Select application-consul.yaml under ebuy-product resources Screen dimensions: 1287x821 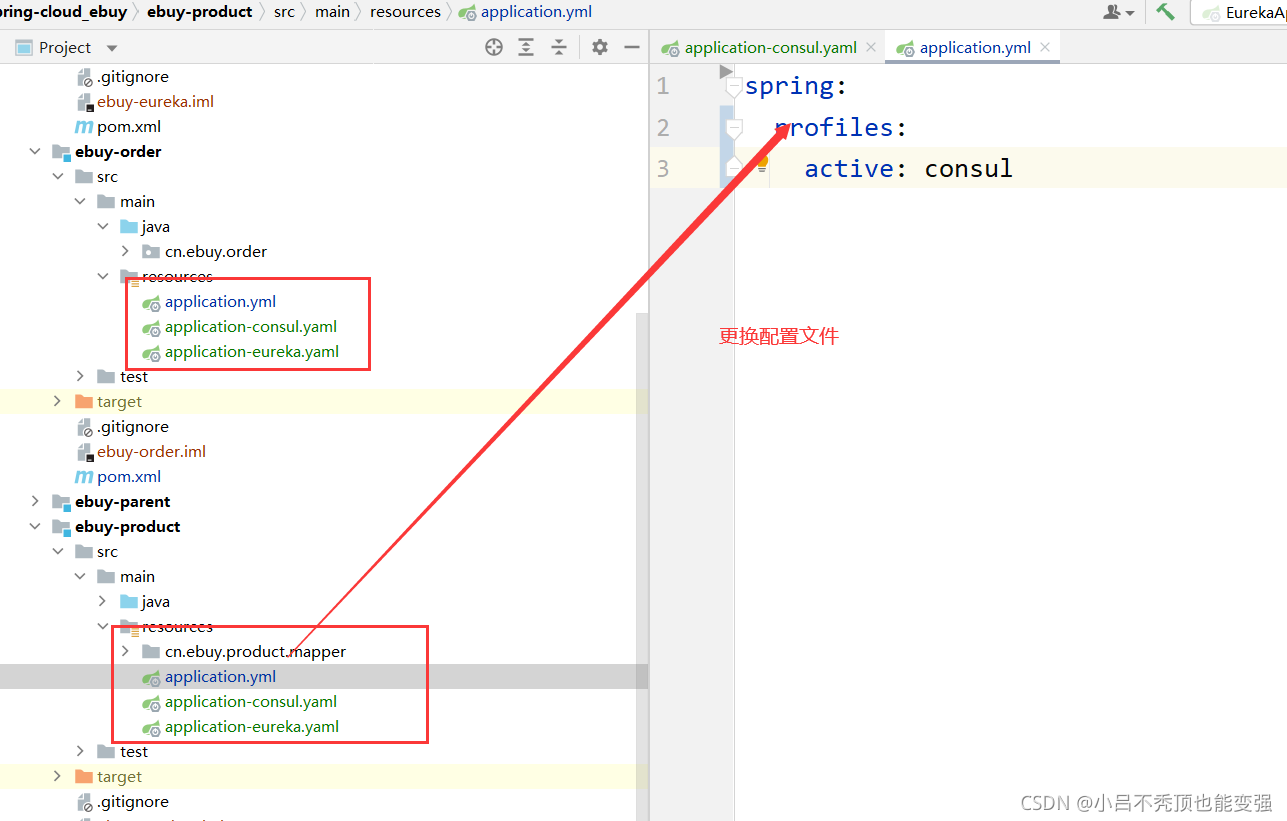pyautogui.click(x=251, y=702)
